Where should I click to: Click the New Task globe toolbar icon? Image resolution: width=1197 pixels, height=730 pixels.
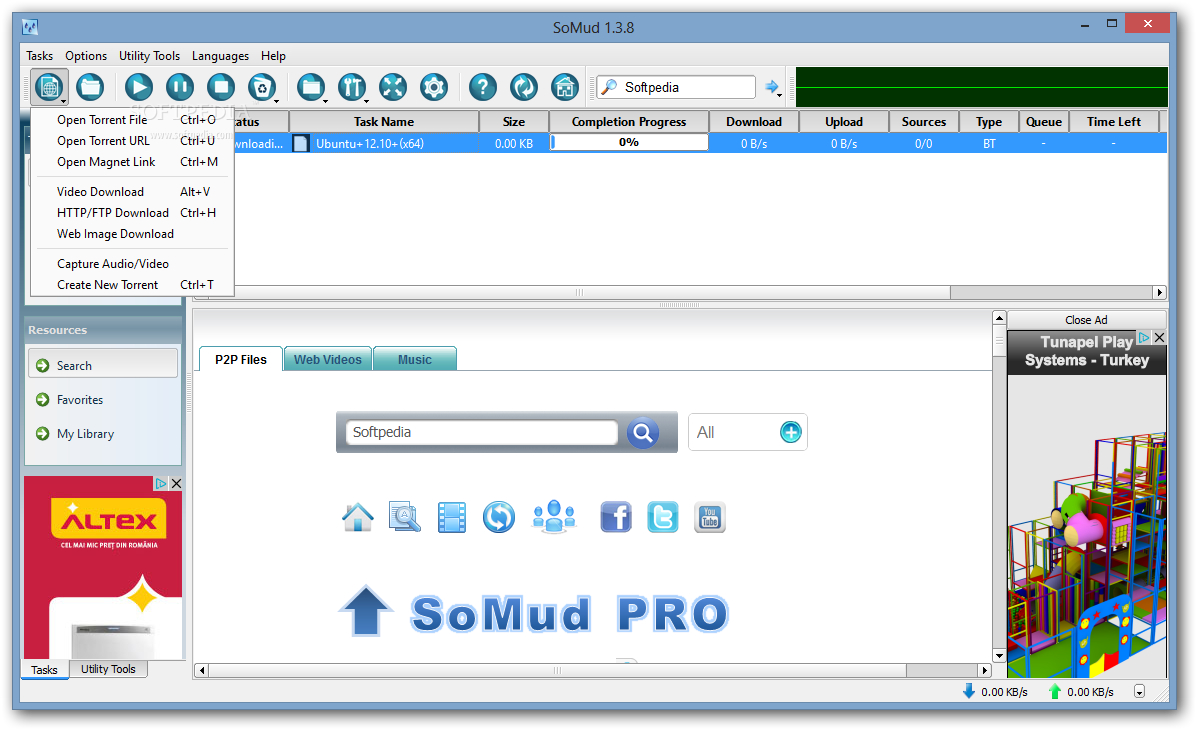click(x=48, y=87)
